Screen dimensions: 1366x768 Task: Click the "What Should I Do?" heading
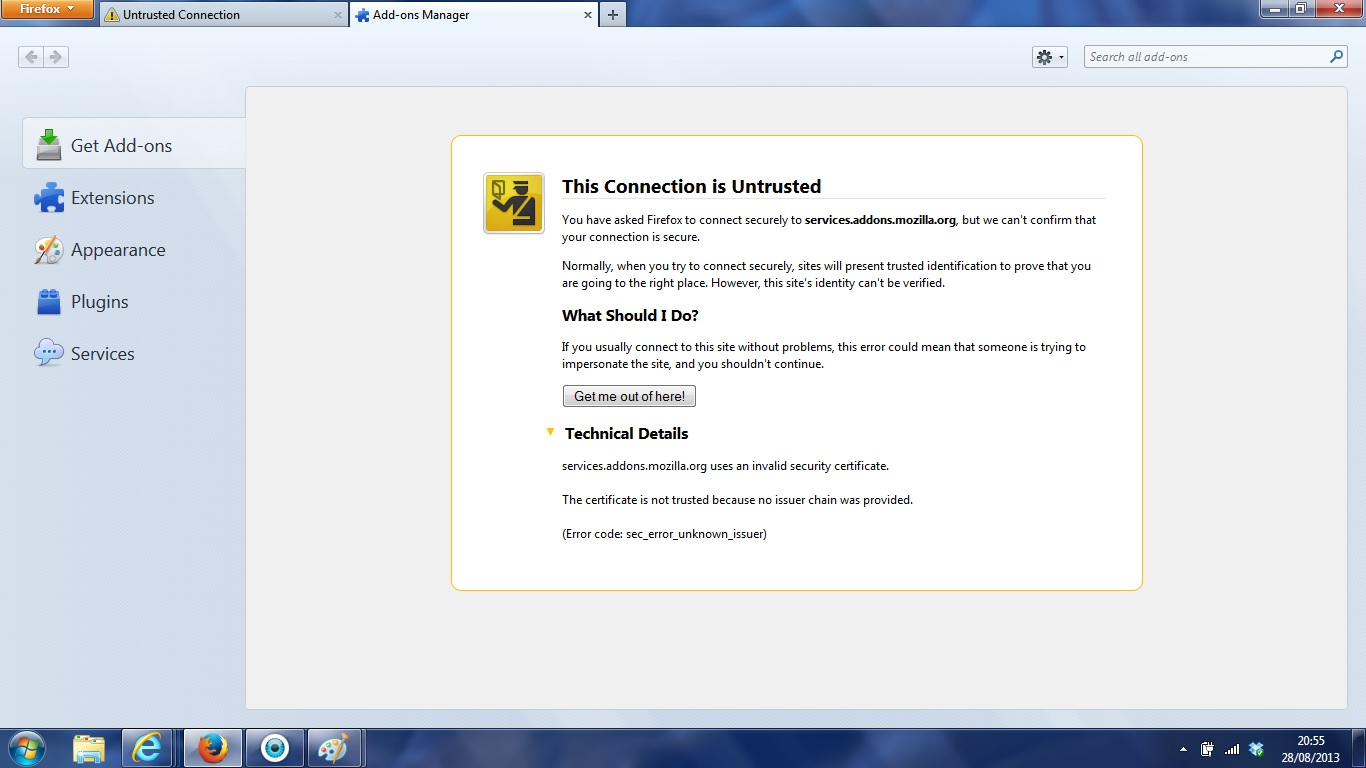(630, 316)
